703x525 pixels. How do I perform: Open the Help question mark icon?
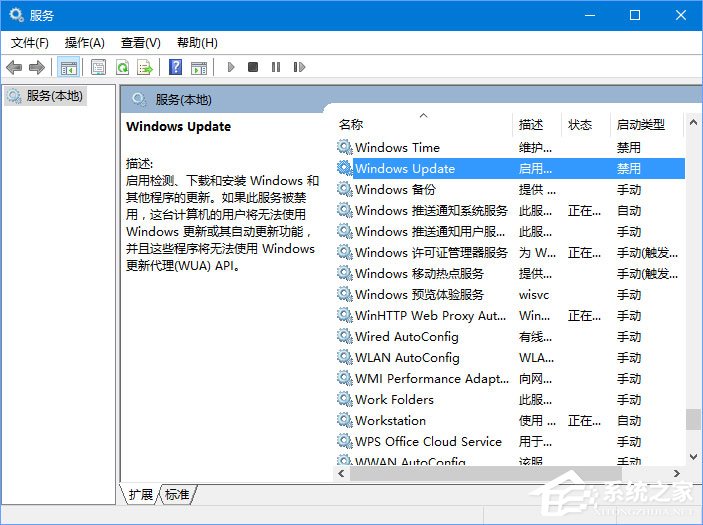[175, 67]
